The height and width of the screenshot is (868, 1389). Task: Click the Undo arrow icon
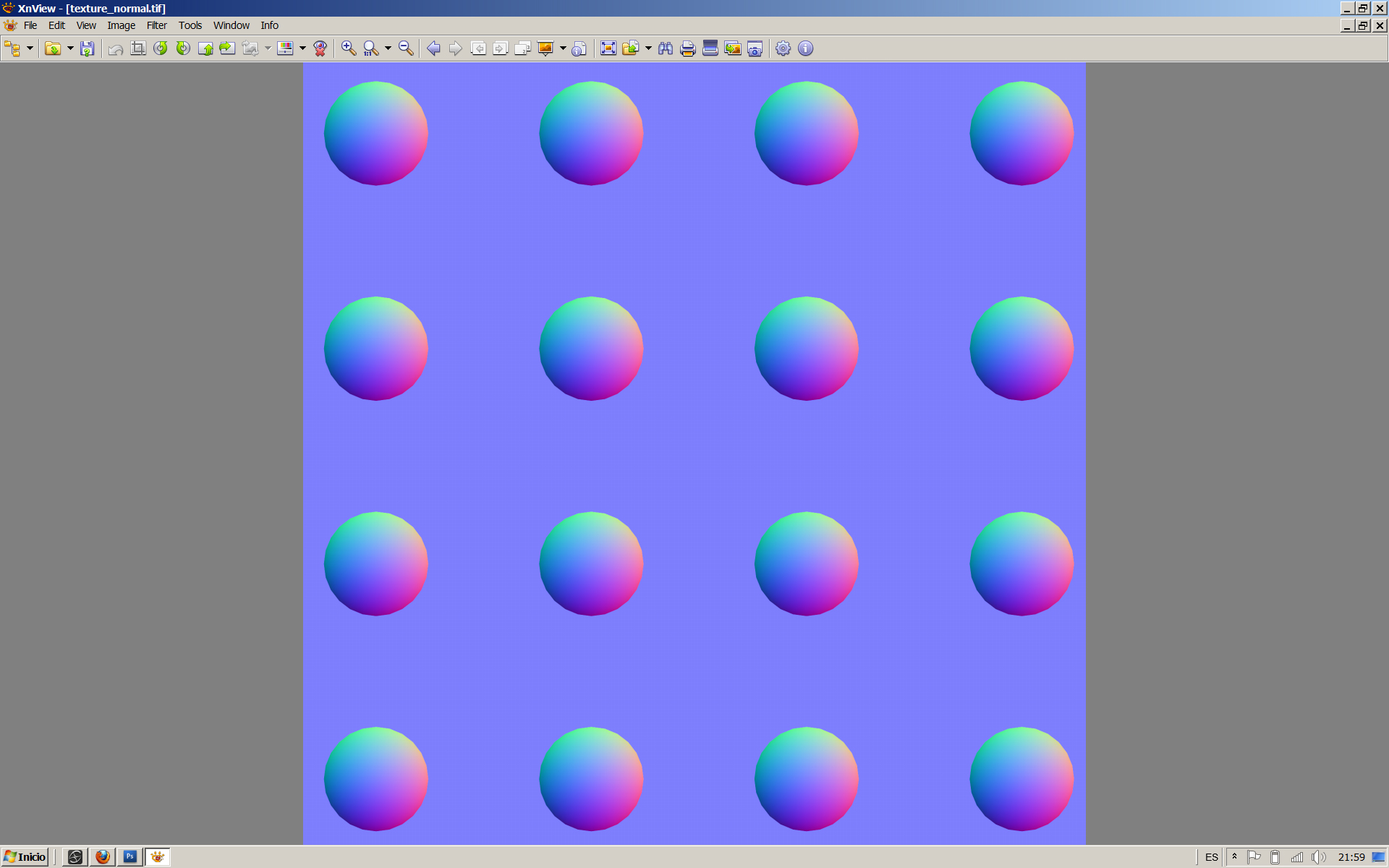click(116, 48)
